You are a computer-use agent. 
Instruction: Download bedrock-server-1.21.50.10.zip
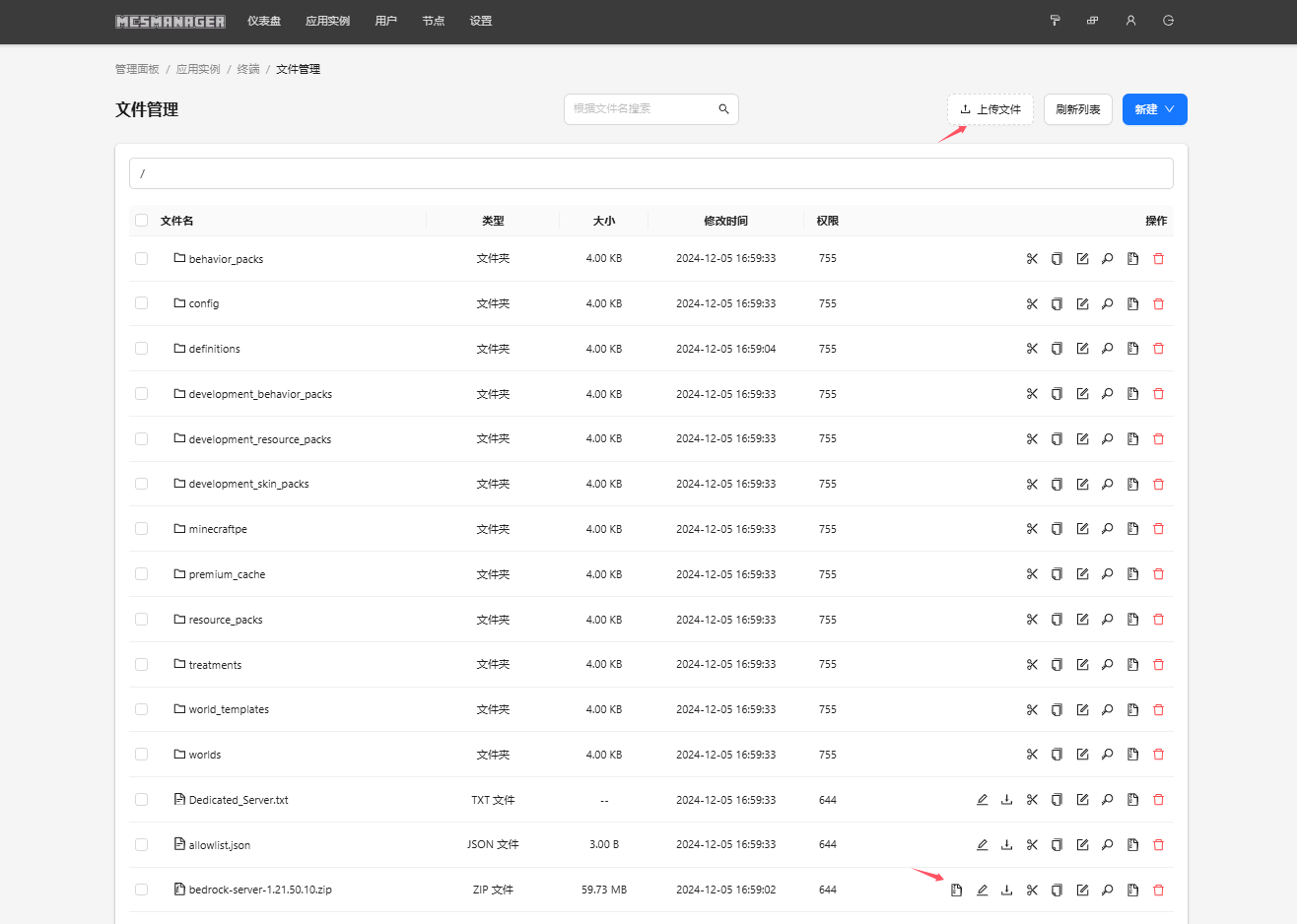(x=1006, y=891)
